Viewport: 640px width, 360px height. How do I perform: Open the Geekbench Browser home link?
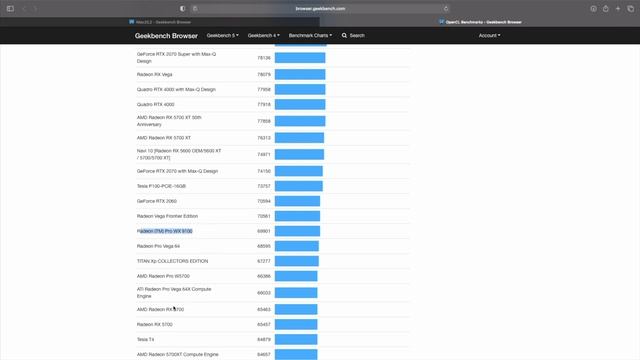(166, 36)
